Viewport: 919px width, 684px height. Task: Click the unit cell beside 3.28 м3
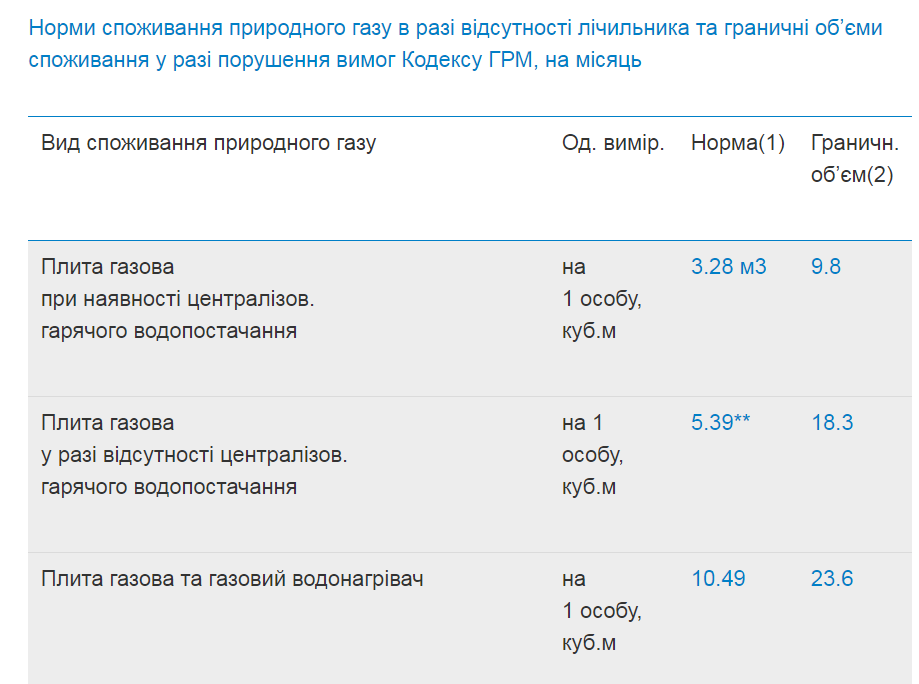coord(601,299)
